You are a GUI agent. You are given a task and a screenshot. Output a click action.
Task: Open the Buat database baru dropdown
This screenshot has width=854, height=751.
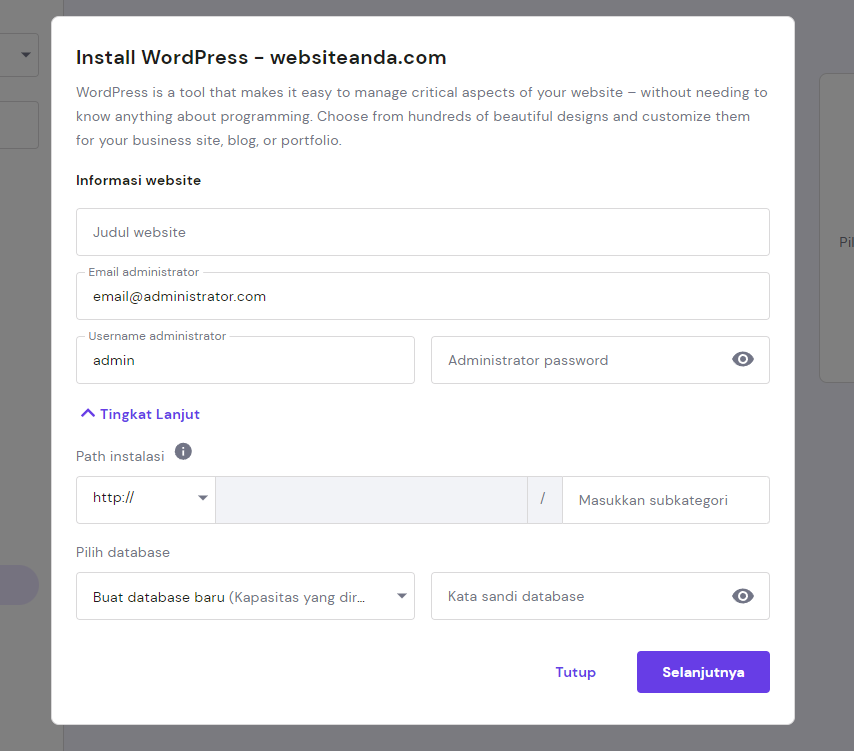click(x=245, y=596)
